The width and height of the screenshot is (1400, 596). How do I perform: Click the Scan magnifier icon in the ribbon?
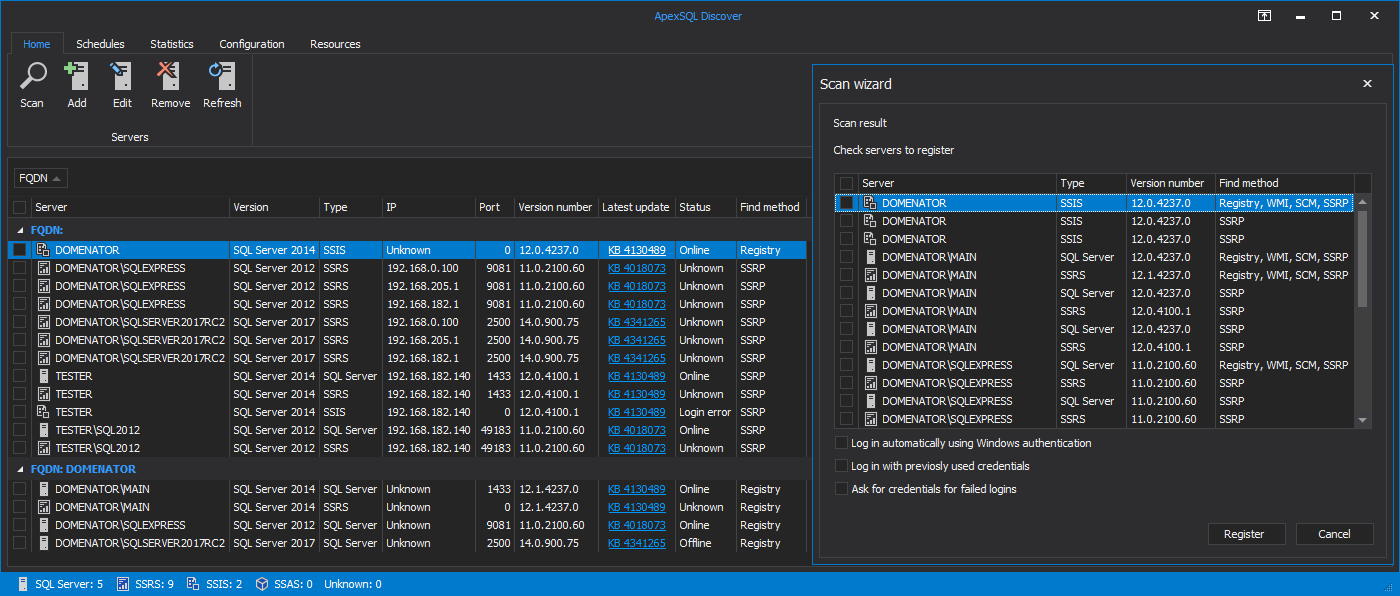coord(32,76)
